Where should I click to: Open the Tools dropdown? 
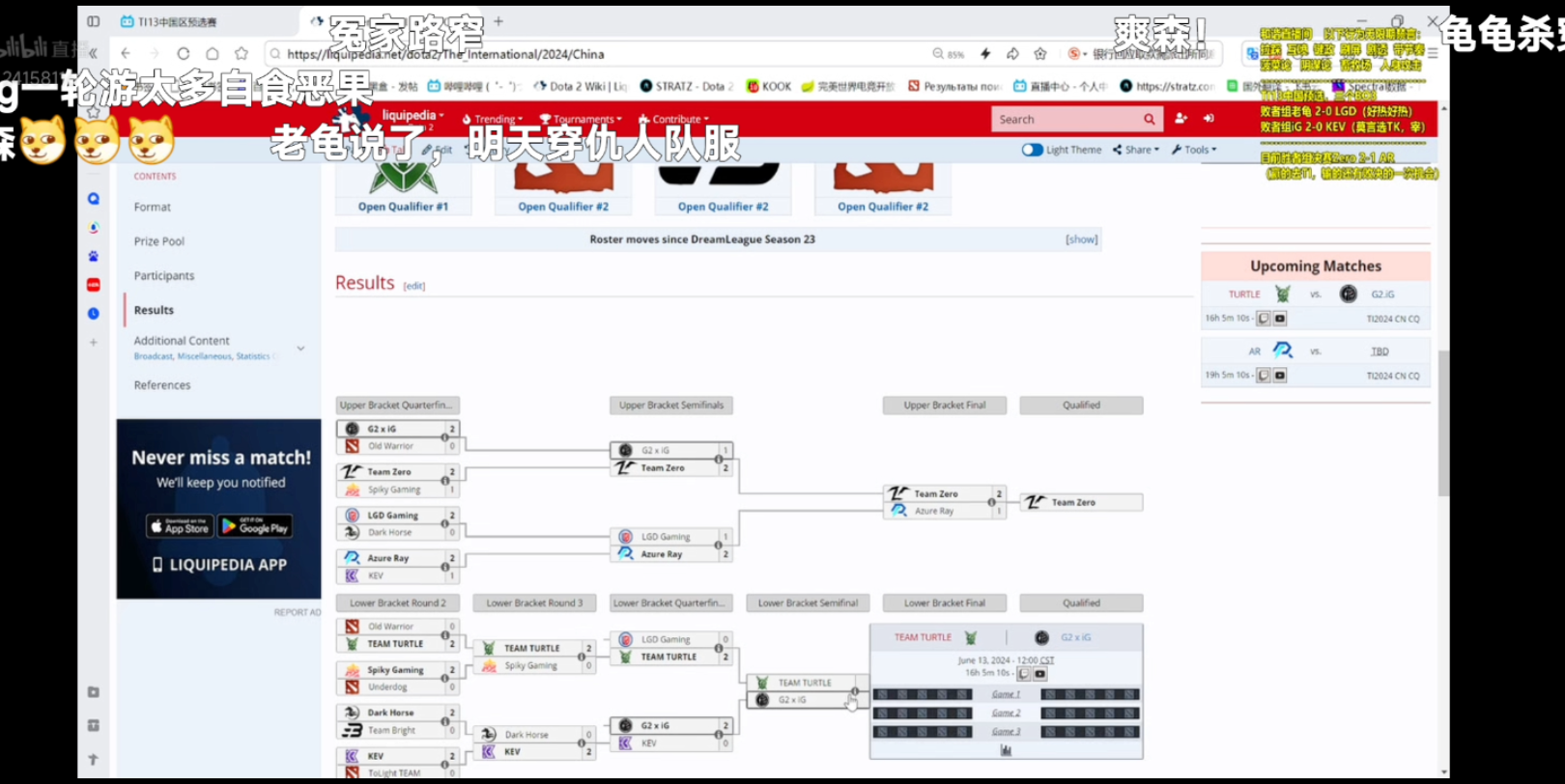1194,150
